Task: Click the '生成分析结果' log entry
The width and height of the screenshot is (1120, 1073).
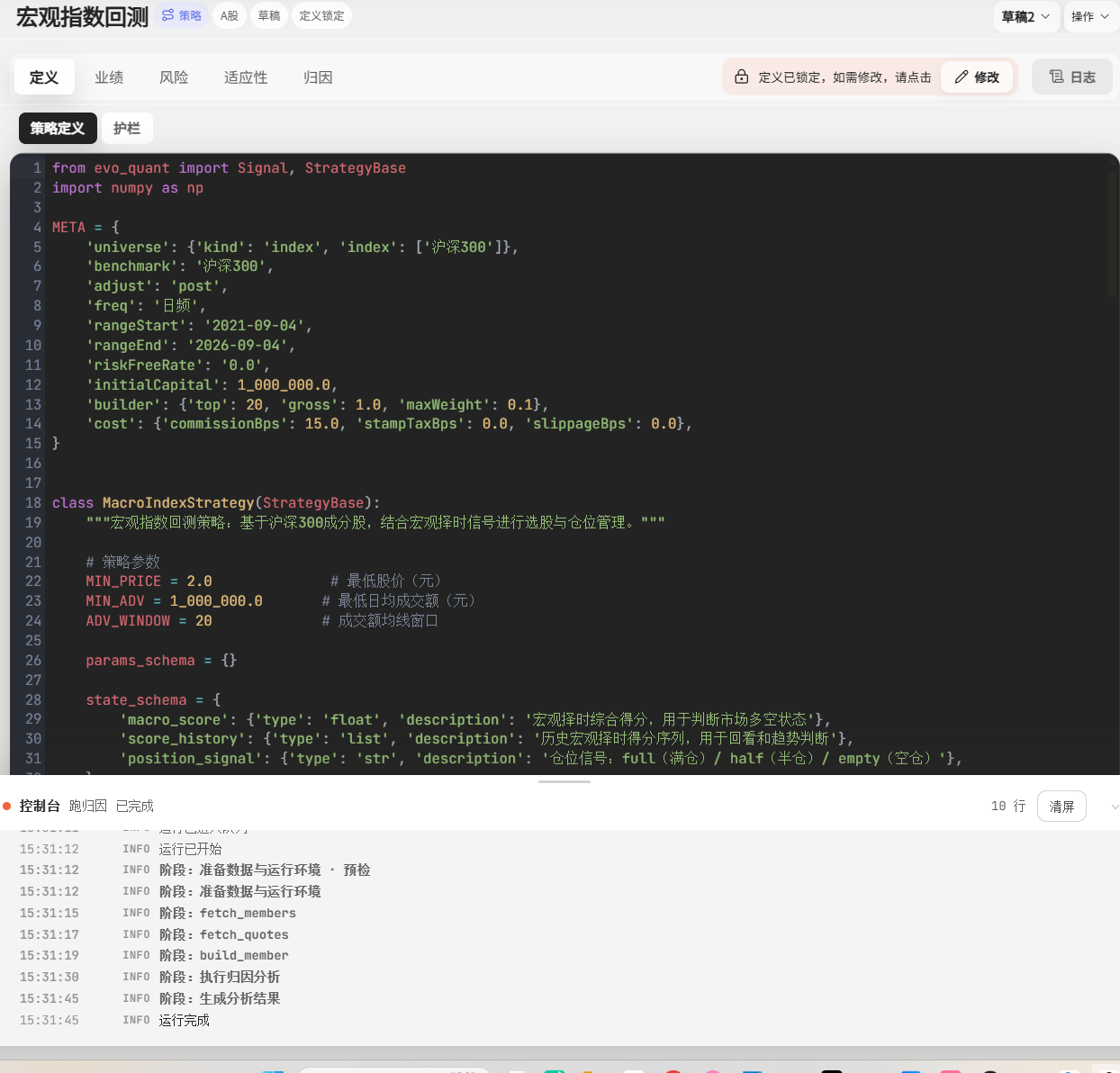Action: tap(220, 998)
